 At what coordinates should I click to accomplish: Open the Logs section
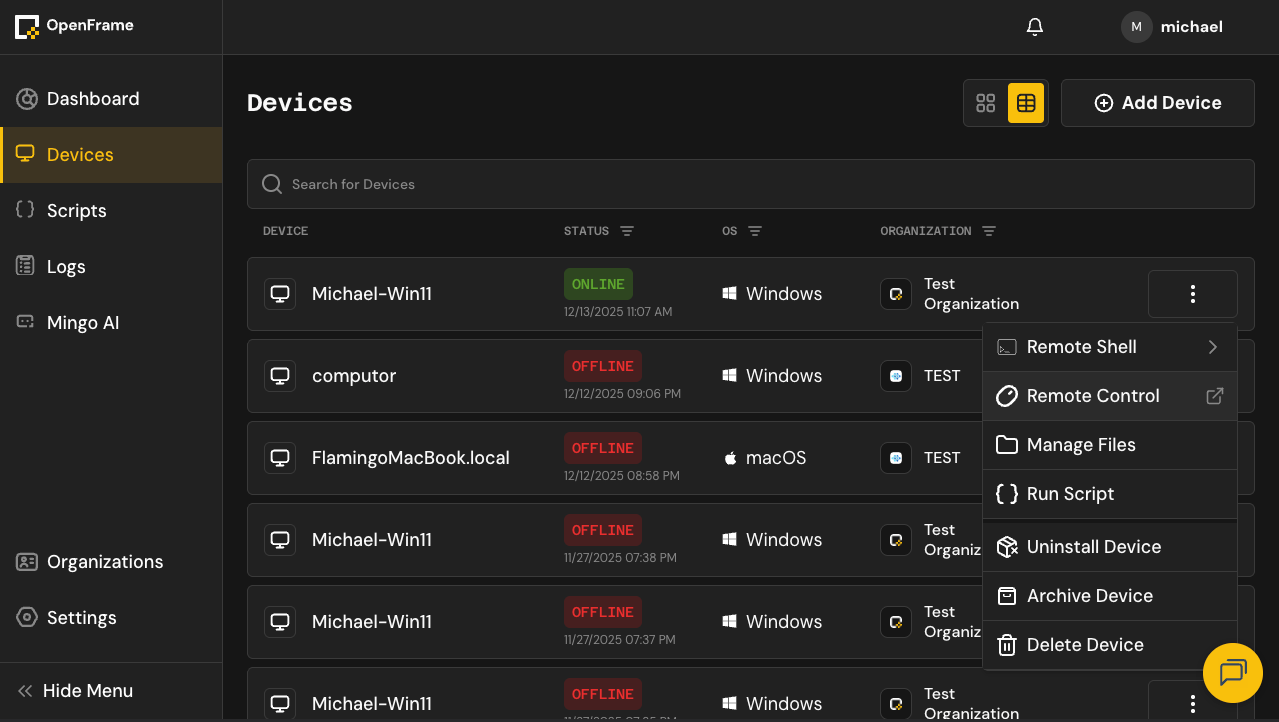pos(111,267)
